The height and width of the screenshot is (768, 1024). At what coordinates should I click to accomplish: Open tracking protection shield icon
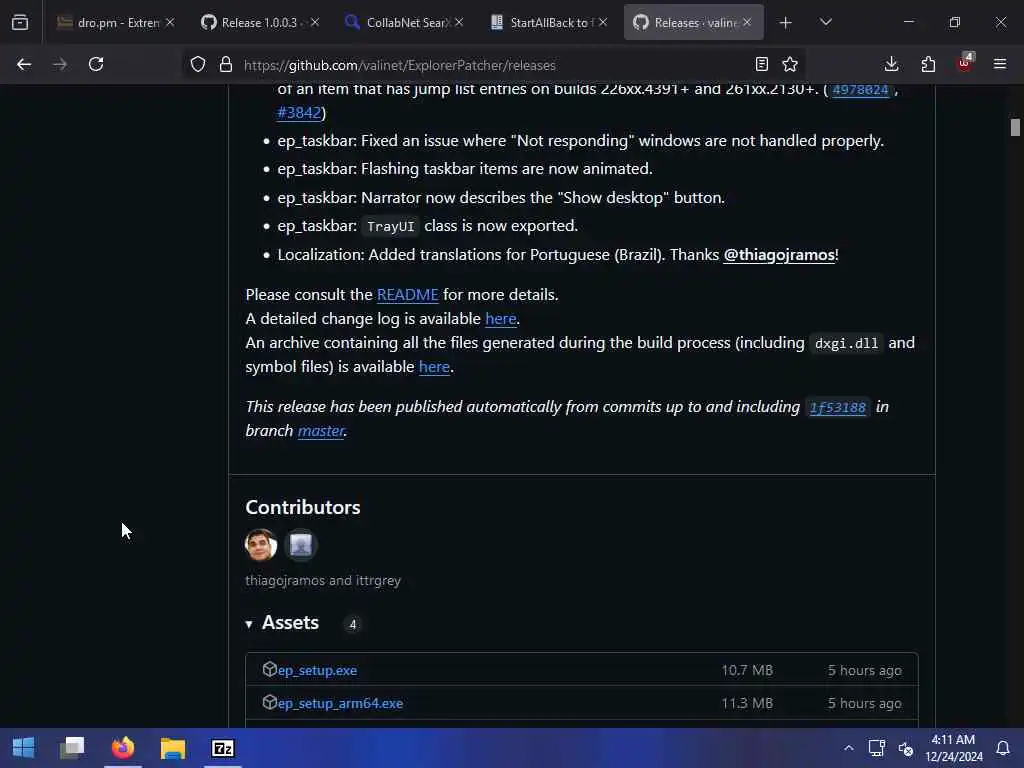click(x=198, y=64)
